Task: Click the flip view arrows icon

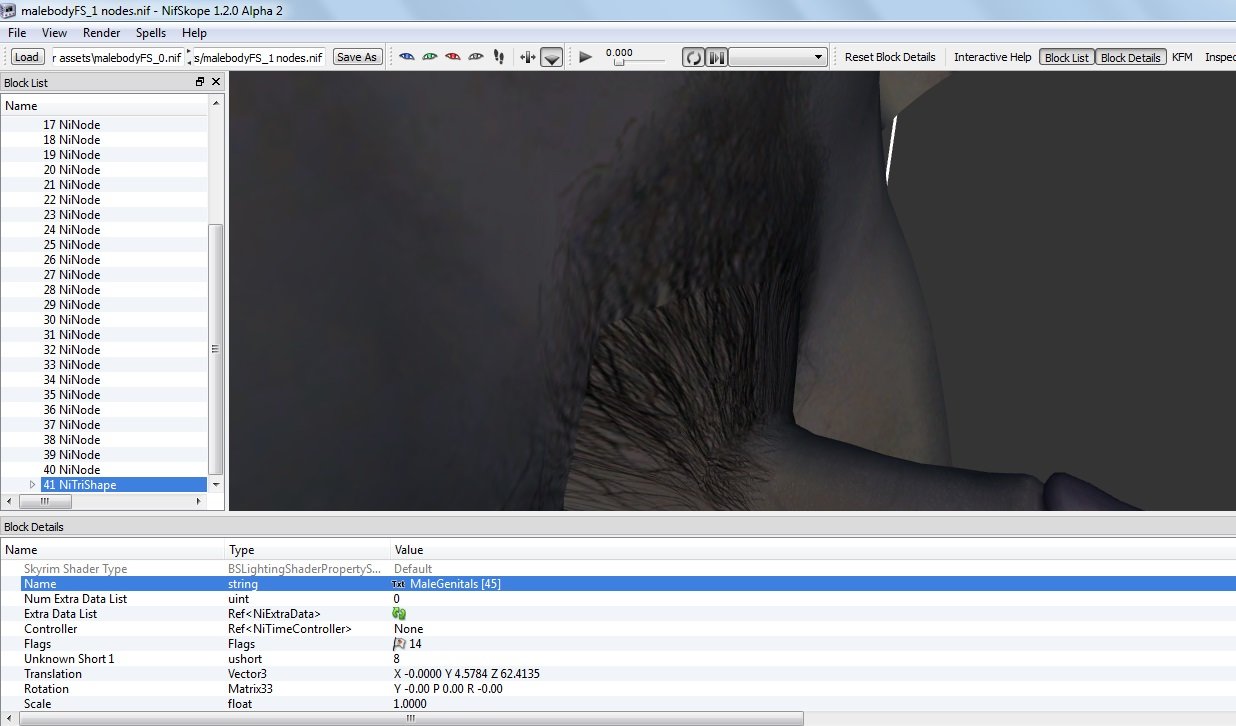Action: (x=528, y=57)
